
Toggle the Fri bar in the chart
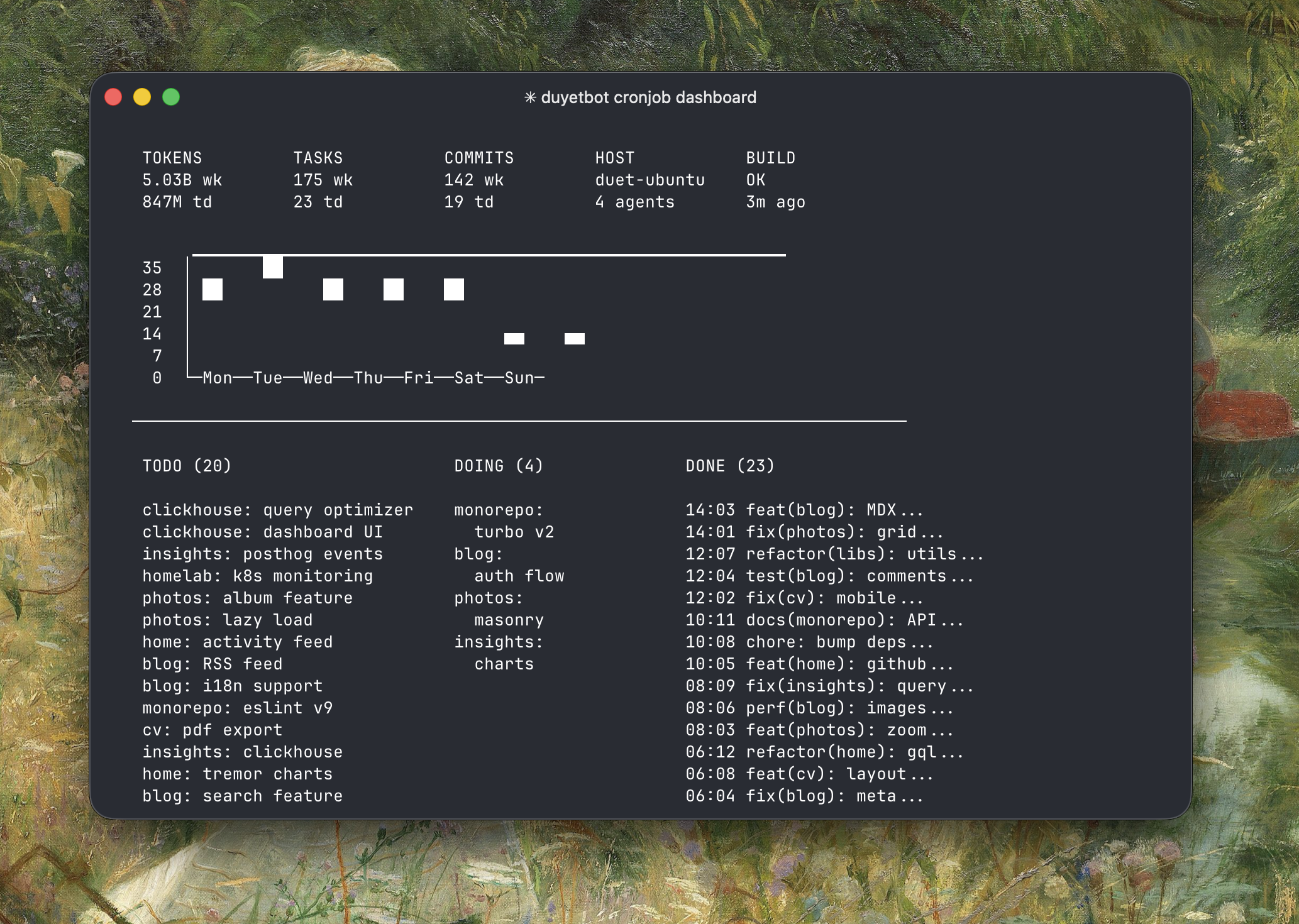454,290
